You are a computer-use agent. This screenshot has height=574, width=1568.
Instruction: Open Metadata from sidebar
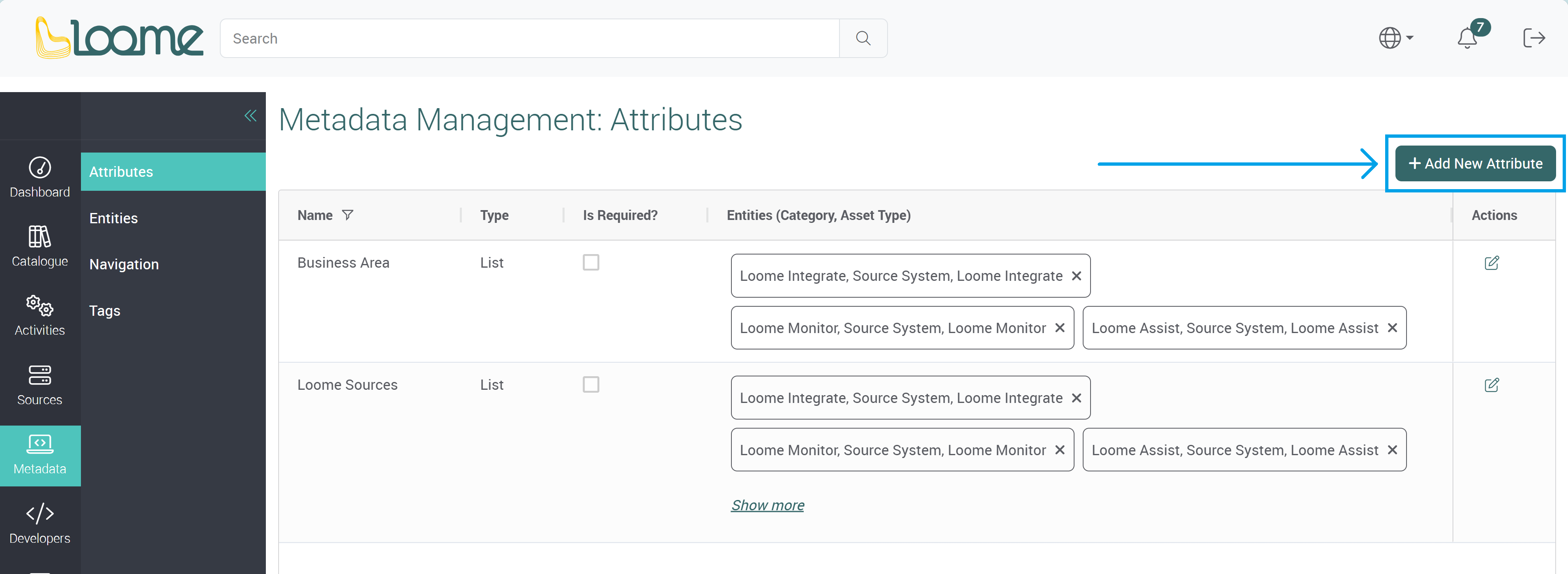tap(40, 455)
